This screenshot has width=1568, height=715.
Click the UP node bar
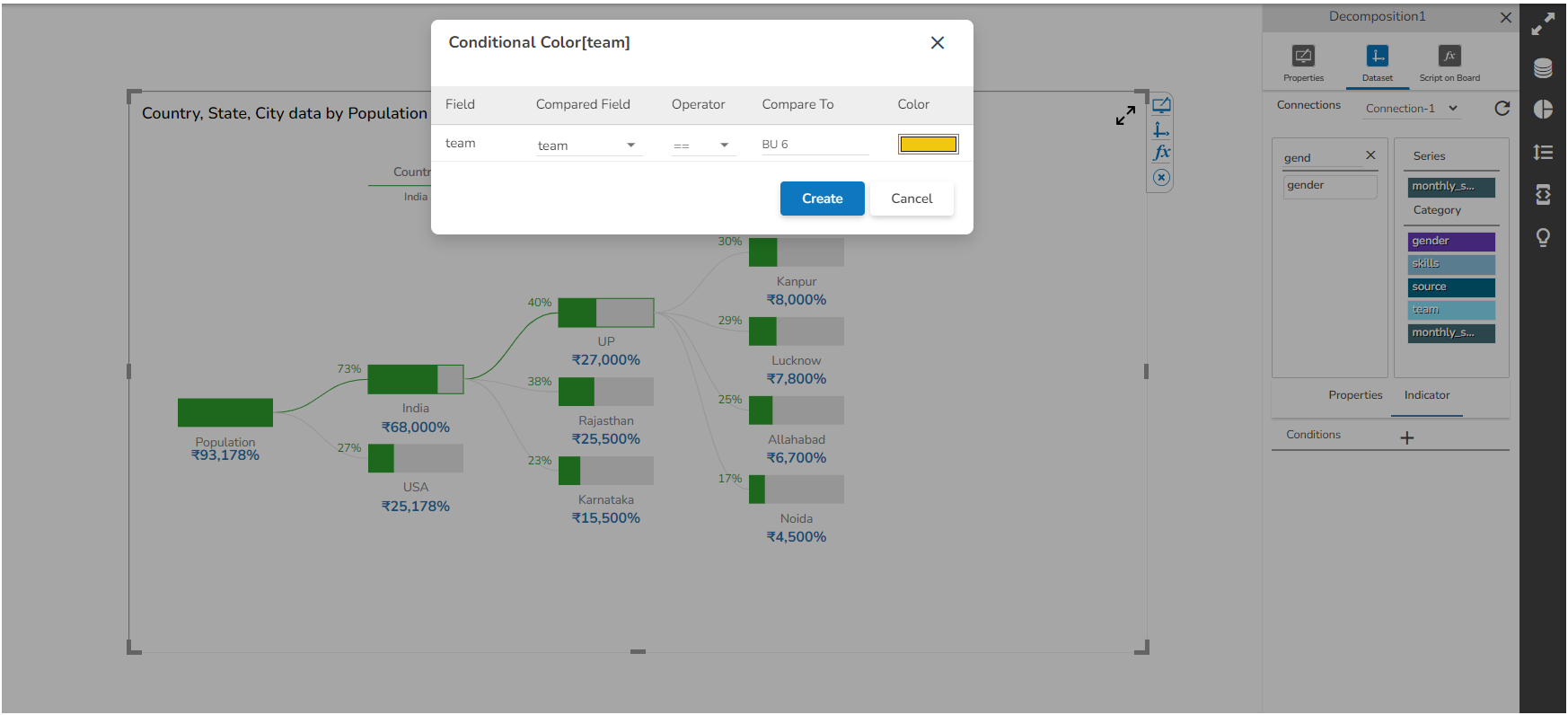606,313
